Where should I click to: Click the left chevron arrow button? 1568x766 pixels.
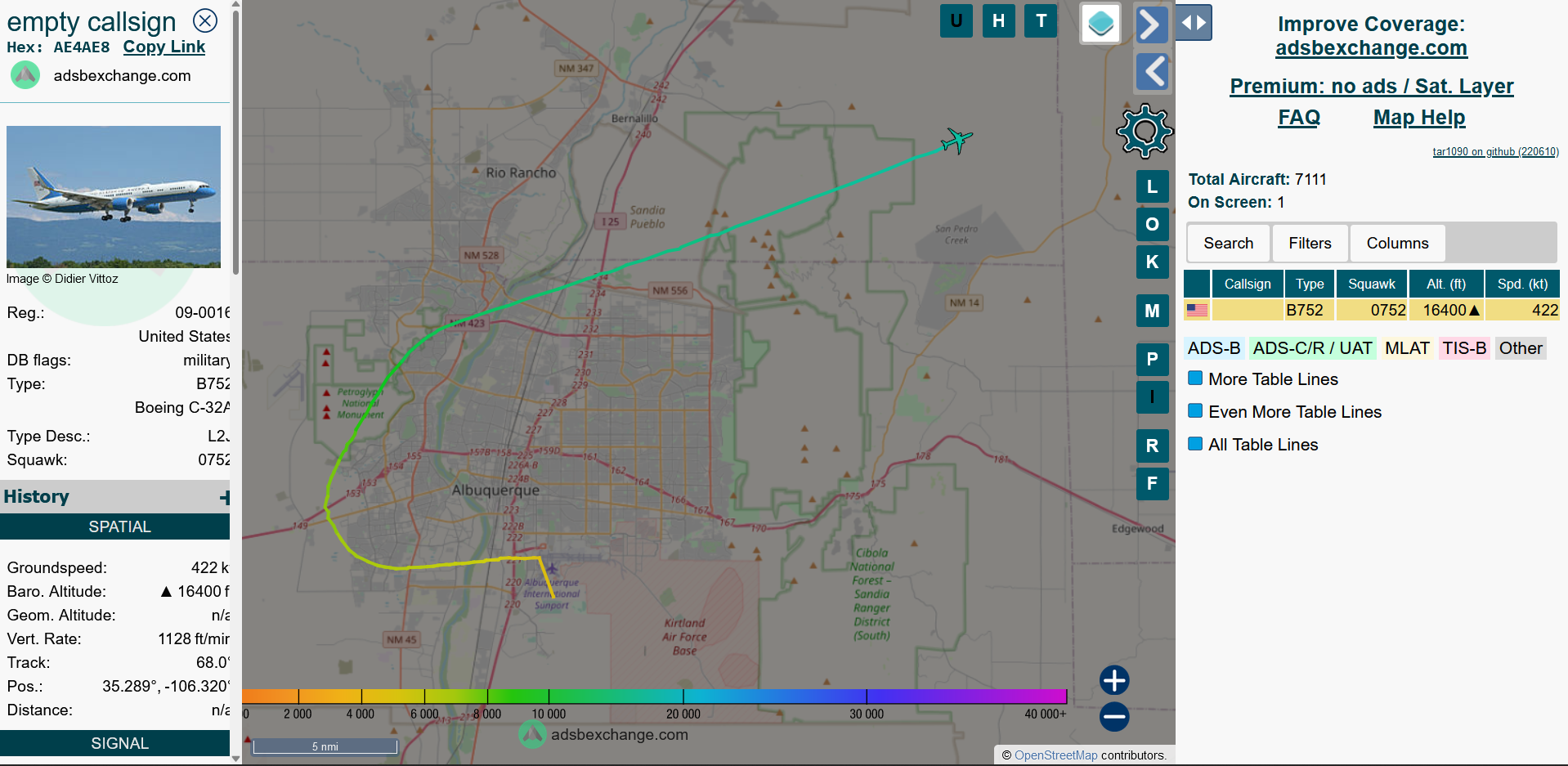(x=1152, y=72)
